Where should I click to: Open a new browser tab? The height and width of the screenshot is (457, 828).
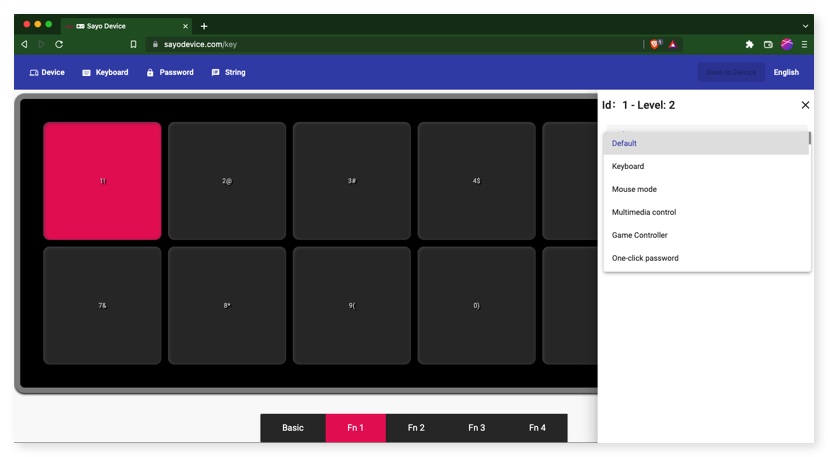[204, 26]
